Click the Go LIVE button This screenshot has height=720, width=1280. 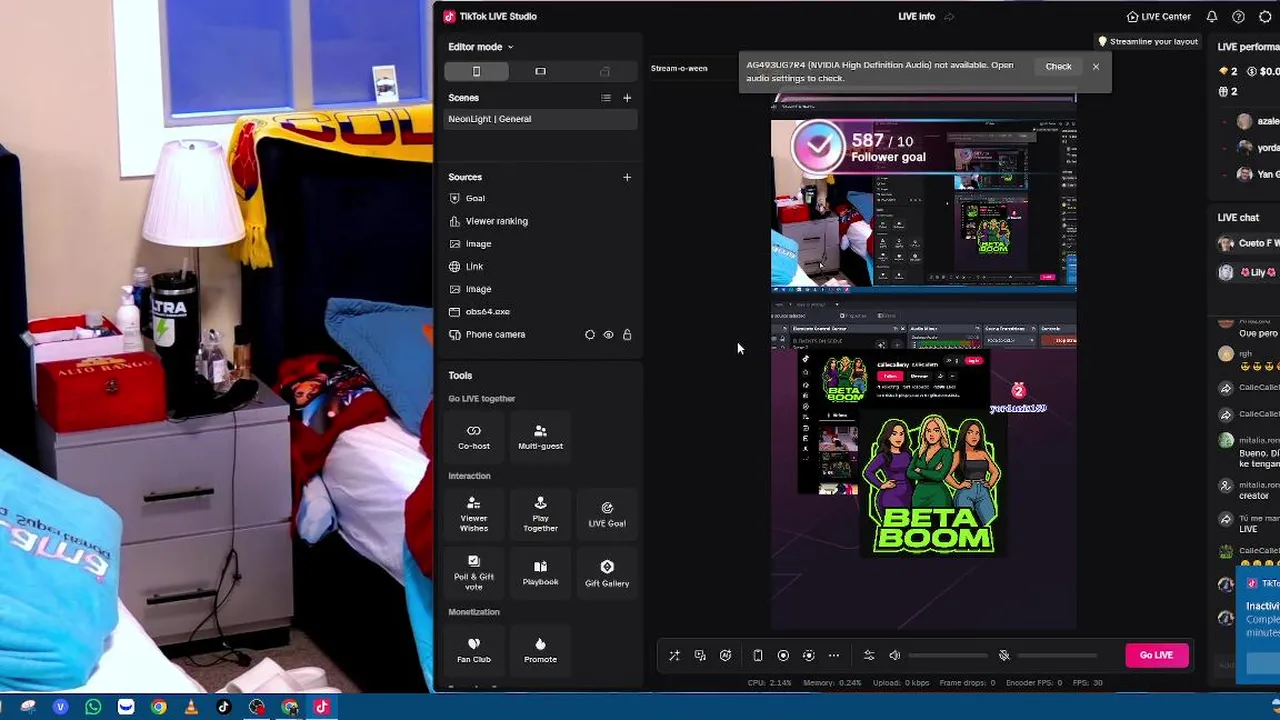(1156, 655)
